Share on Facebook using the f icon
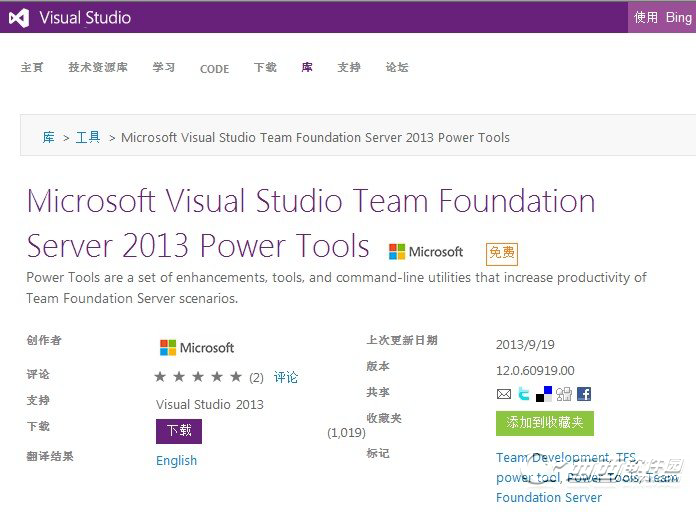The height and width of the screenshot is (520, 696). point(584,394)
